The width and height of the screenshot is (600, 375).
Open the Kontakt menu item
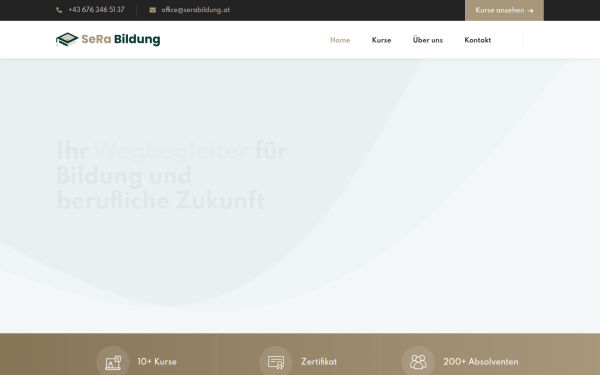[x=478, y=40]
